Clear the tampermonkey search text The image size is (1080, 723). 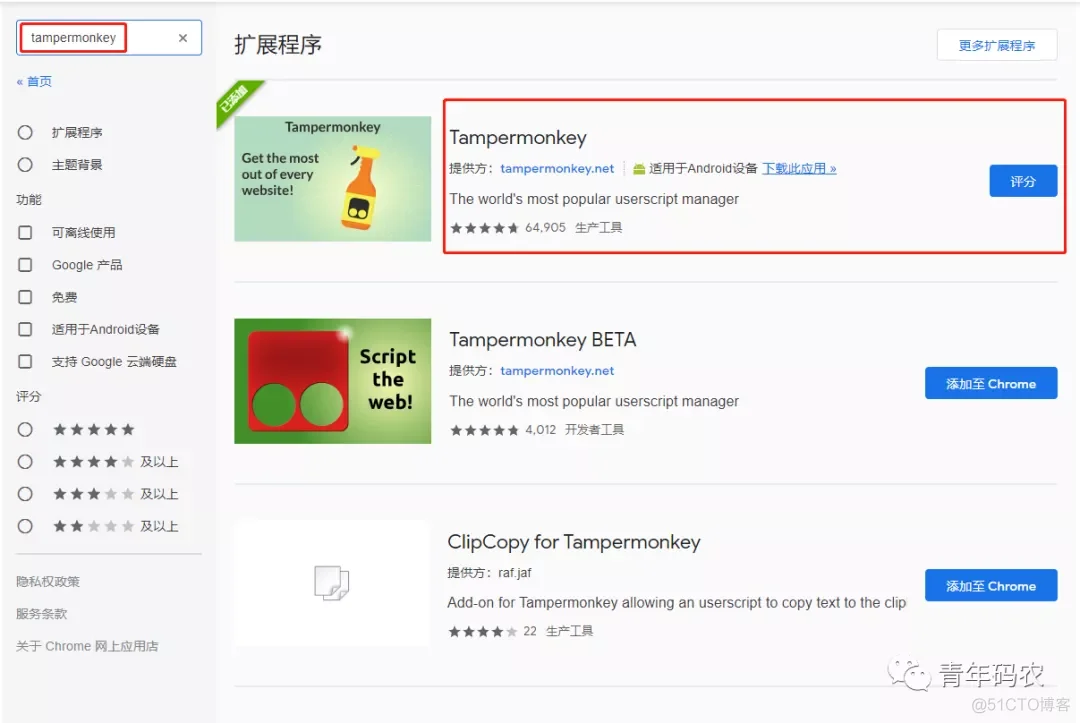coord(183,38)
